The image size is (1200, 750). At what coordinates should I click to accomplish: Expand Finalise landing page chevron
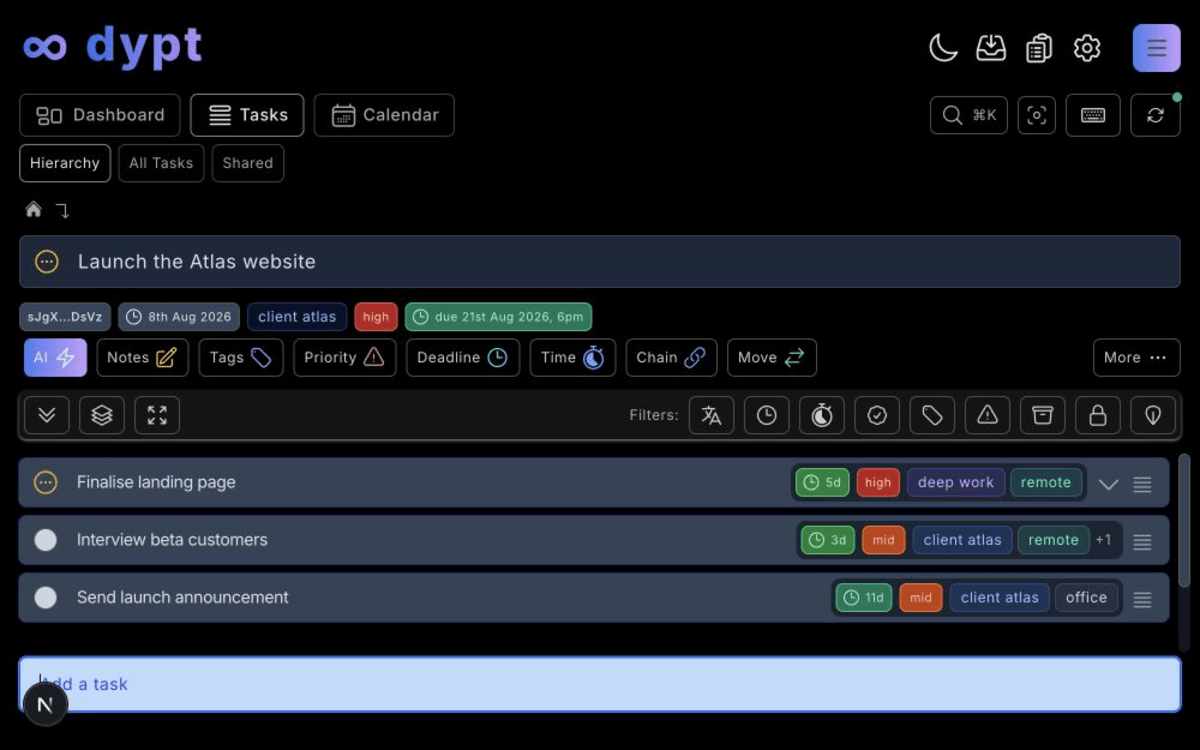click(x=1108, y=484)
